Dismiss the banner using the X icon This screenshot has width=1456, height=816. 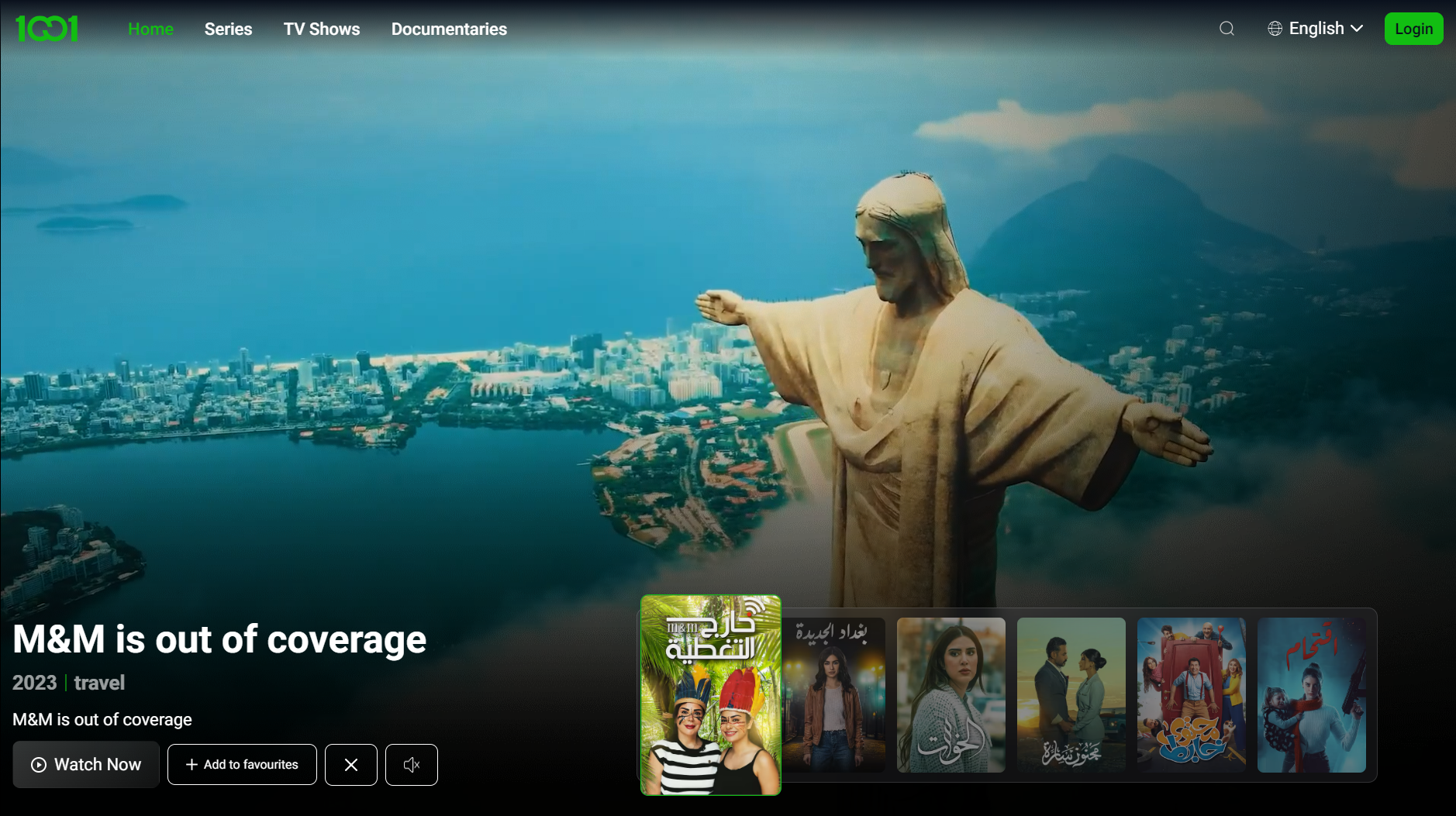[x=350, y=764]
